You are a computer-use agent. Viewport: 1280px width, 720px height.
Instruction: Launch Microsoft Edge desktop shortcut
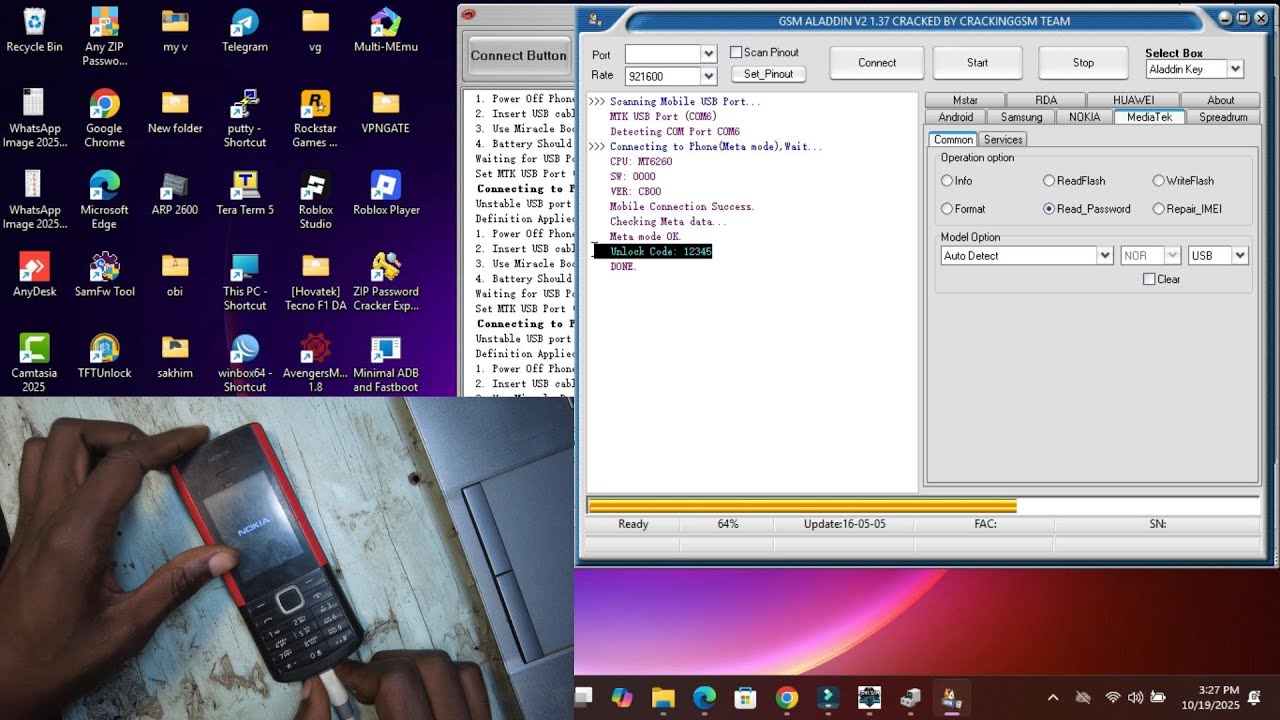click(x=105, y=200)
